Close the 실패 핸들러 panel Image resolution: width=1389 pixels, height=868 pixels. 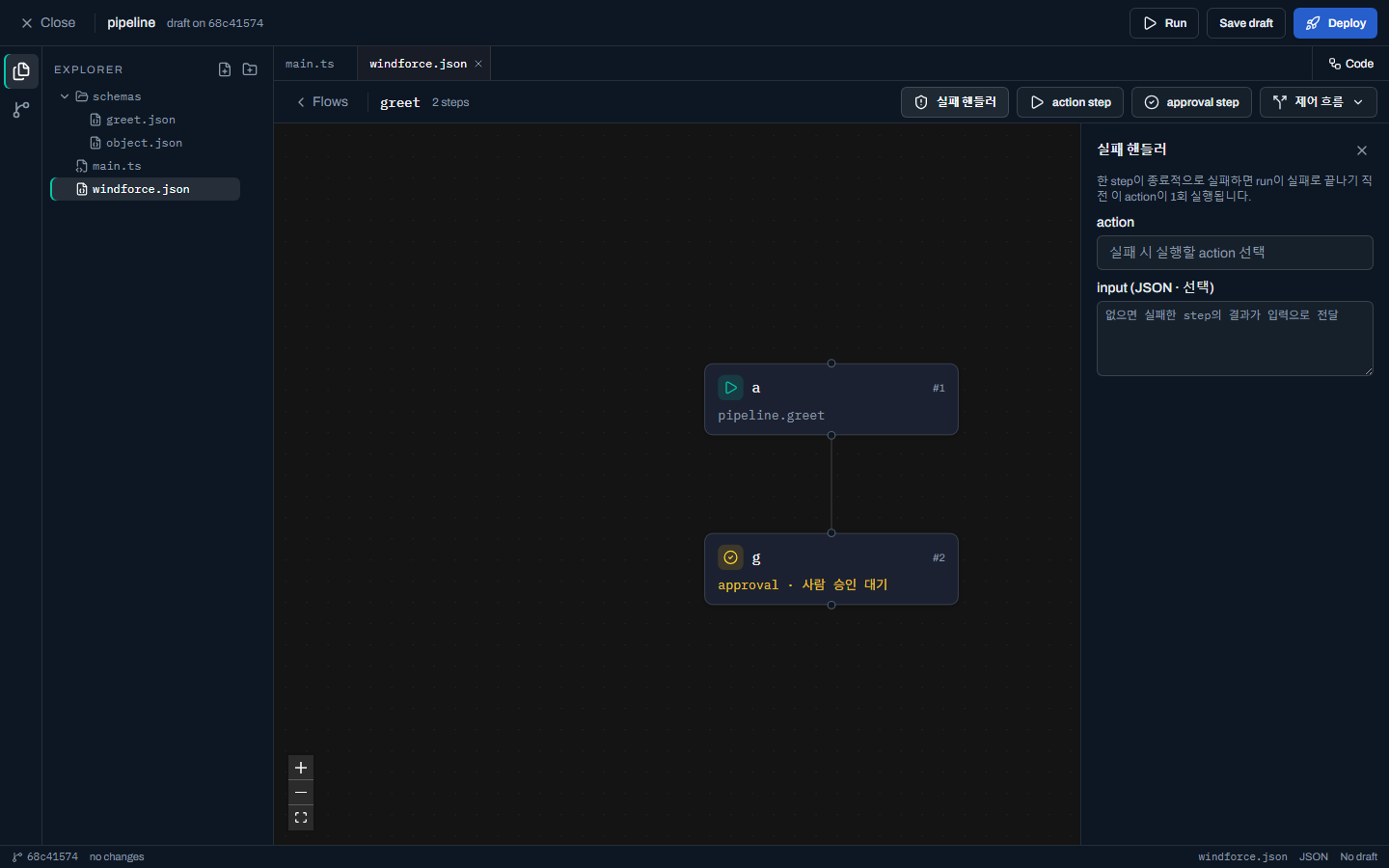[1362, 150]
